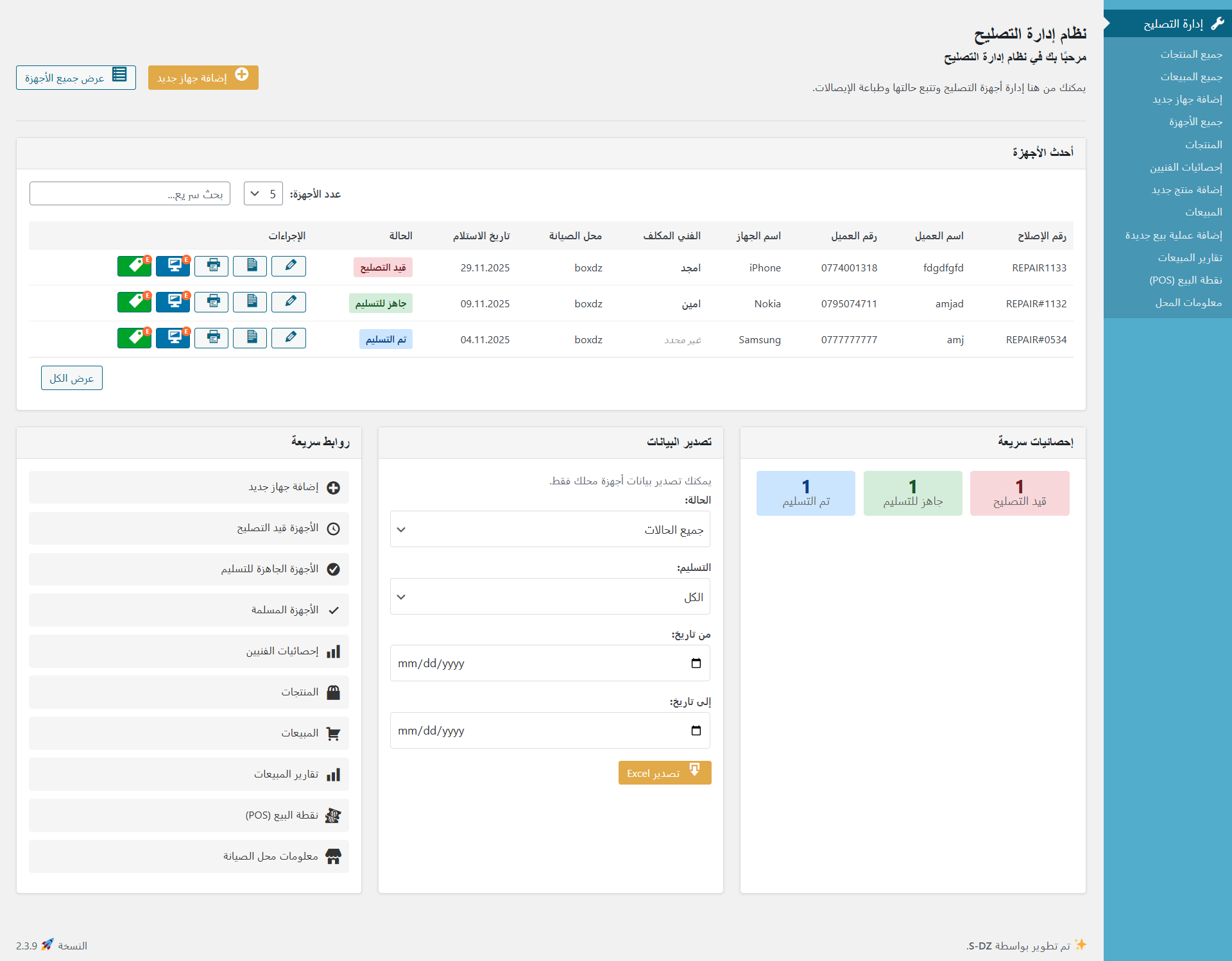Viewport: 1232px width, 961px height.
Task: Expand the عدد الأجهزة count dropdown
Action: coord(263,194)
